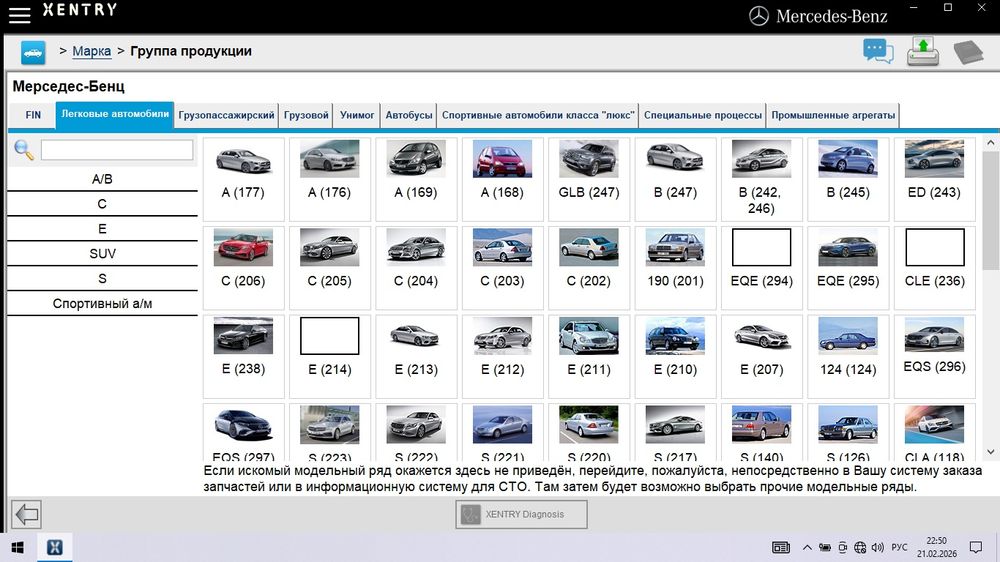
Task: Select the Легковые автомобили tab
Action: point(115,115)
